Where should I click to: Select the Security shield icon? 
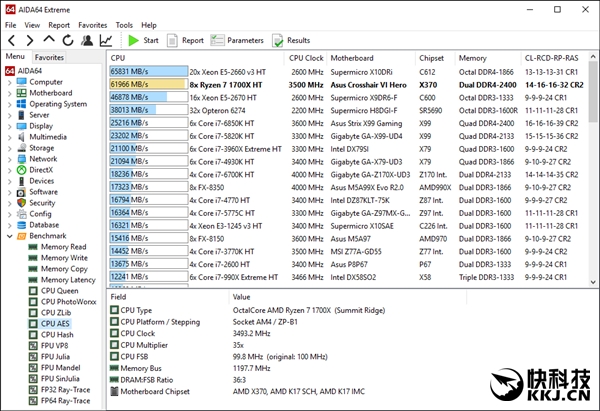[x=21, y=203]
